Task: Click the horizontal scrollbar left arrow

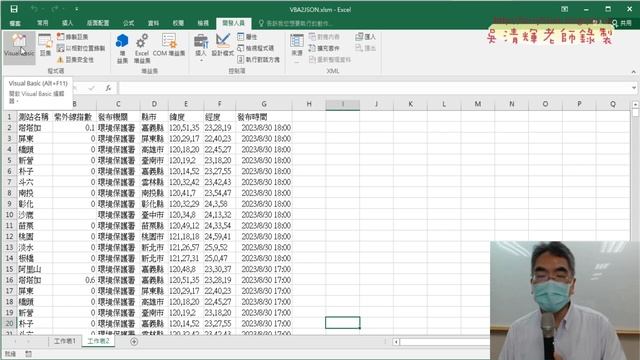Action: pos(396,342)
